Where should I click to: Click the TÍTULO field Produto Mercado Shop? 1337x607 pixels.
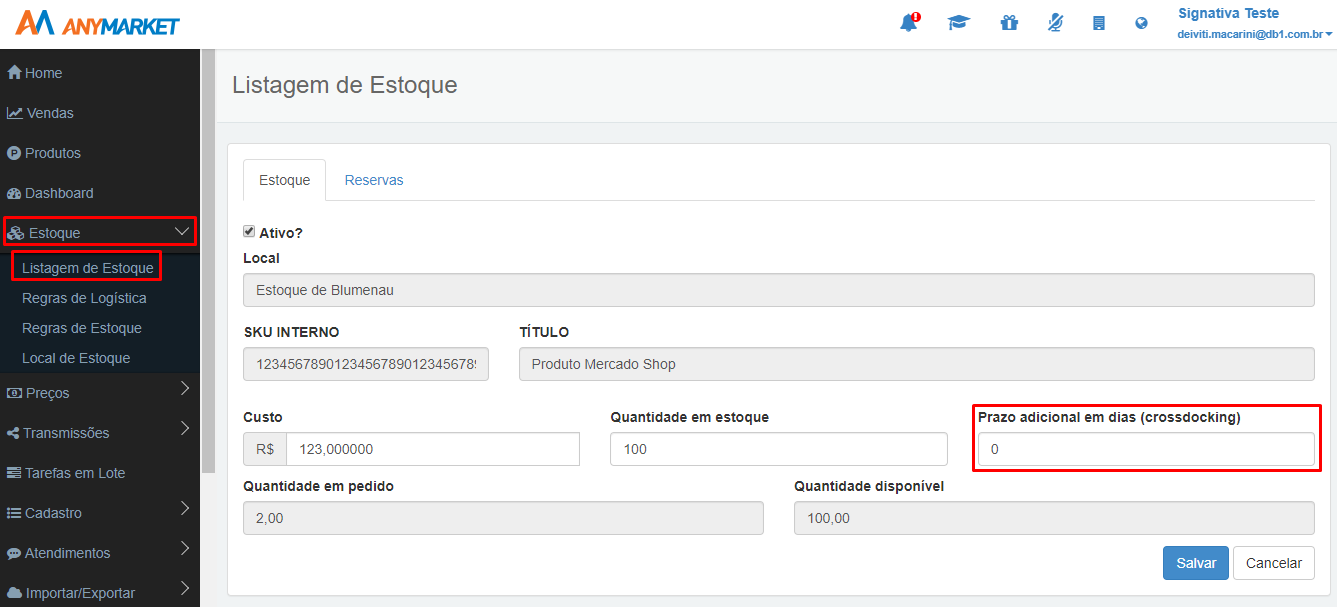(x=917, y=364)
